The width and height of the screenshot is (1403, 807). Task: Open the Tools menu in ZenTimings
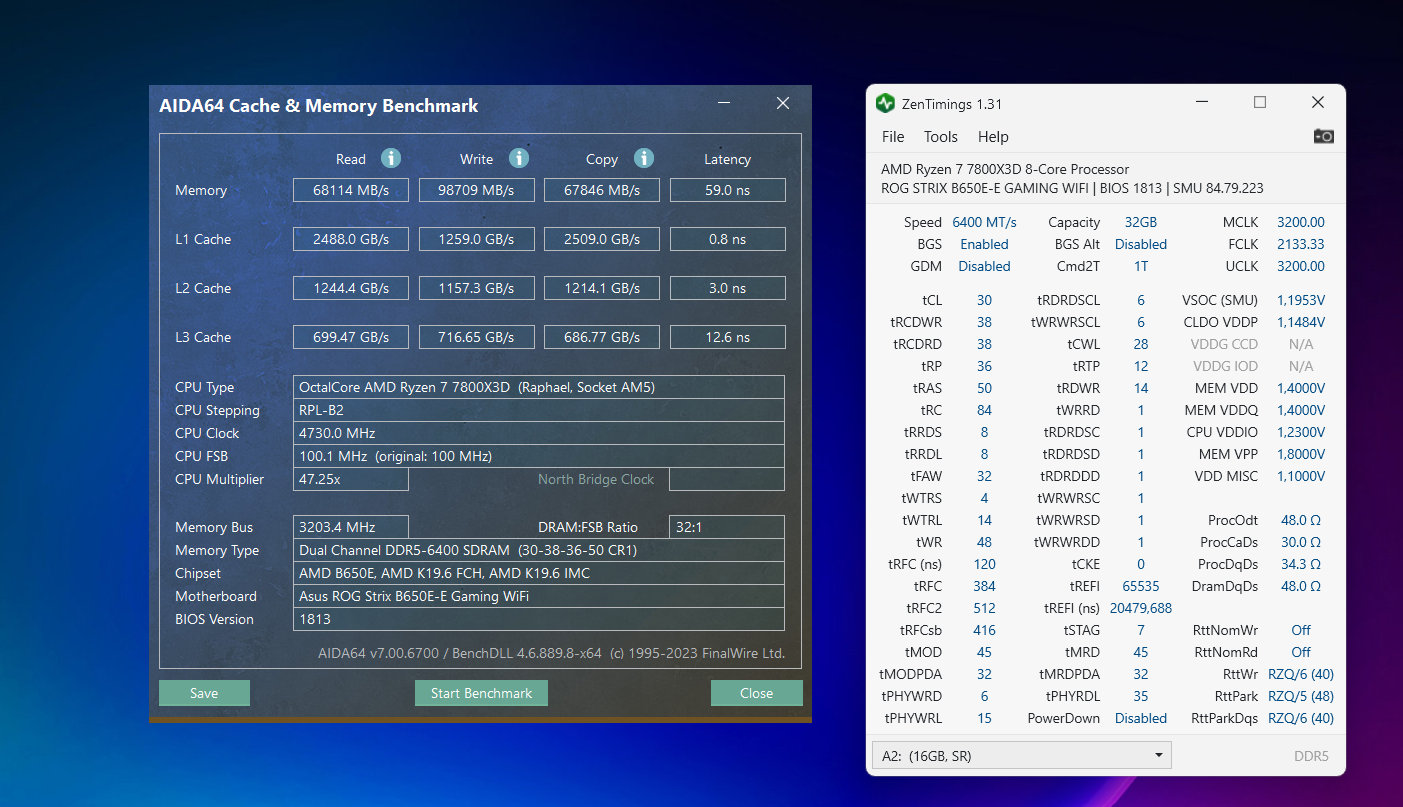tap(941, 137)
